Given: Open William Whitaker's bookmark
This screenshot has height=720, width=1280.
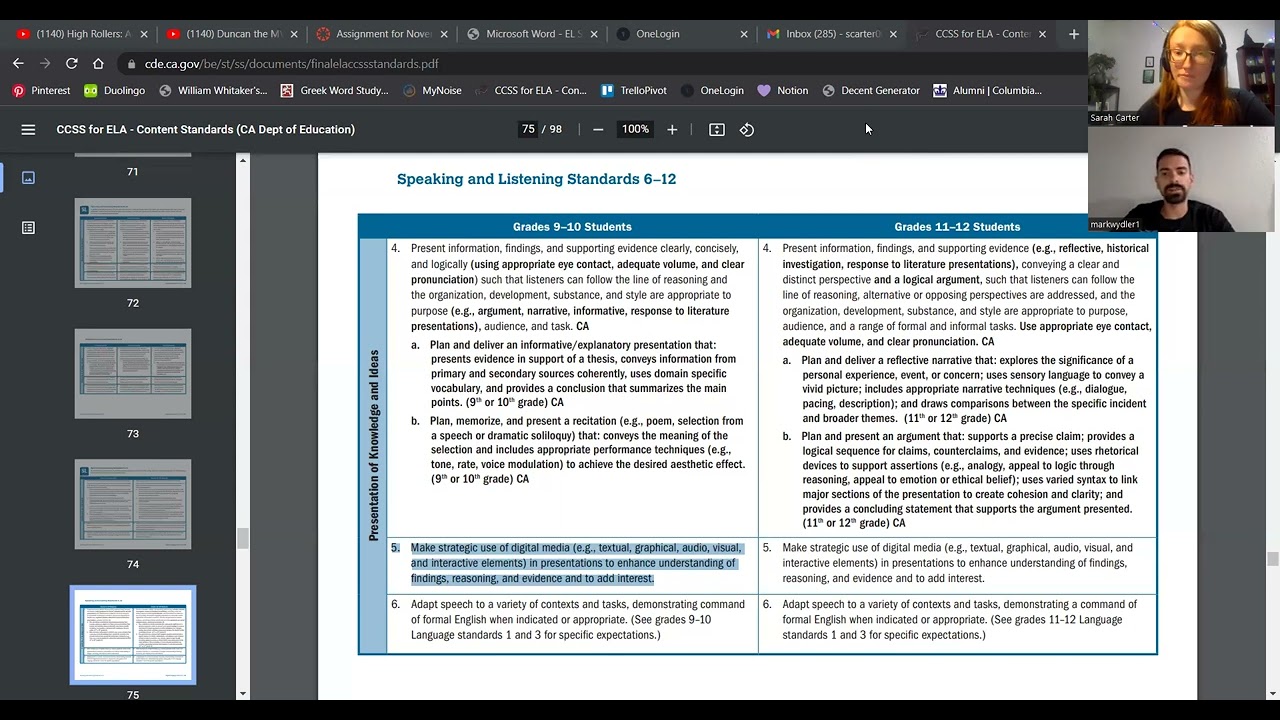Looking at the screenshot, I should tap(213, 90).
